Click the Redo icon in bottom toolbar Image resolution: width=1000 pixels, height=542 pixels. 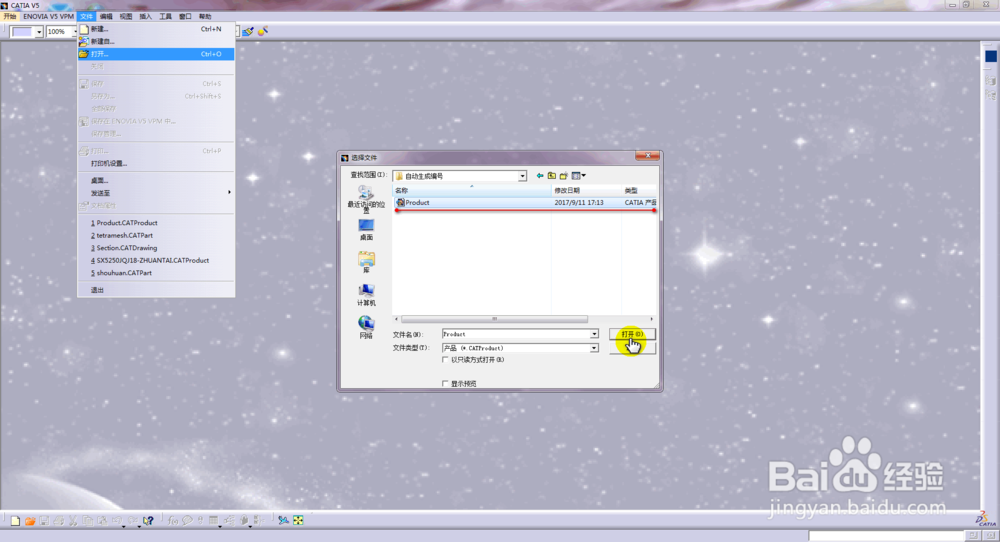pos(133,521)
